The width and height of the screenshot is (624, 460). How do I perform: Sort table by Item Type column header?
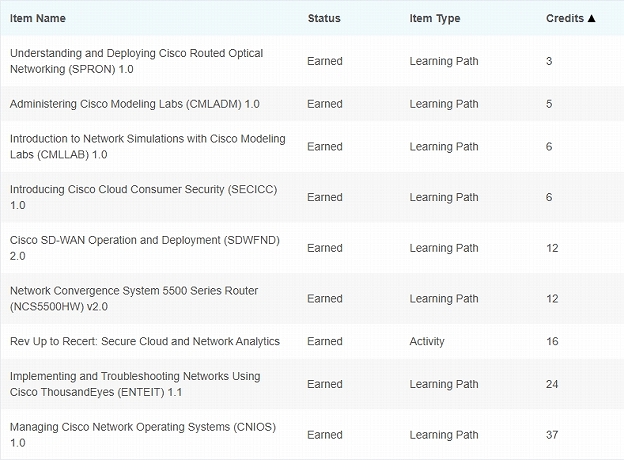click(435, 19)
